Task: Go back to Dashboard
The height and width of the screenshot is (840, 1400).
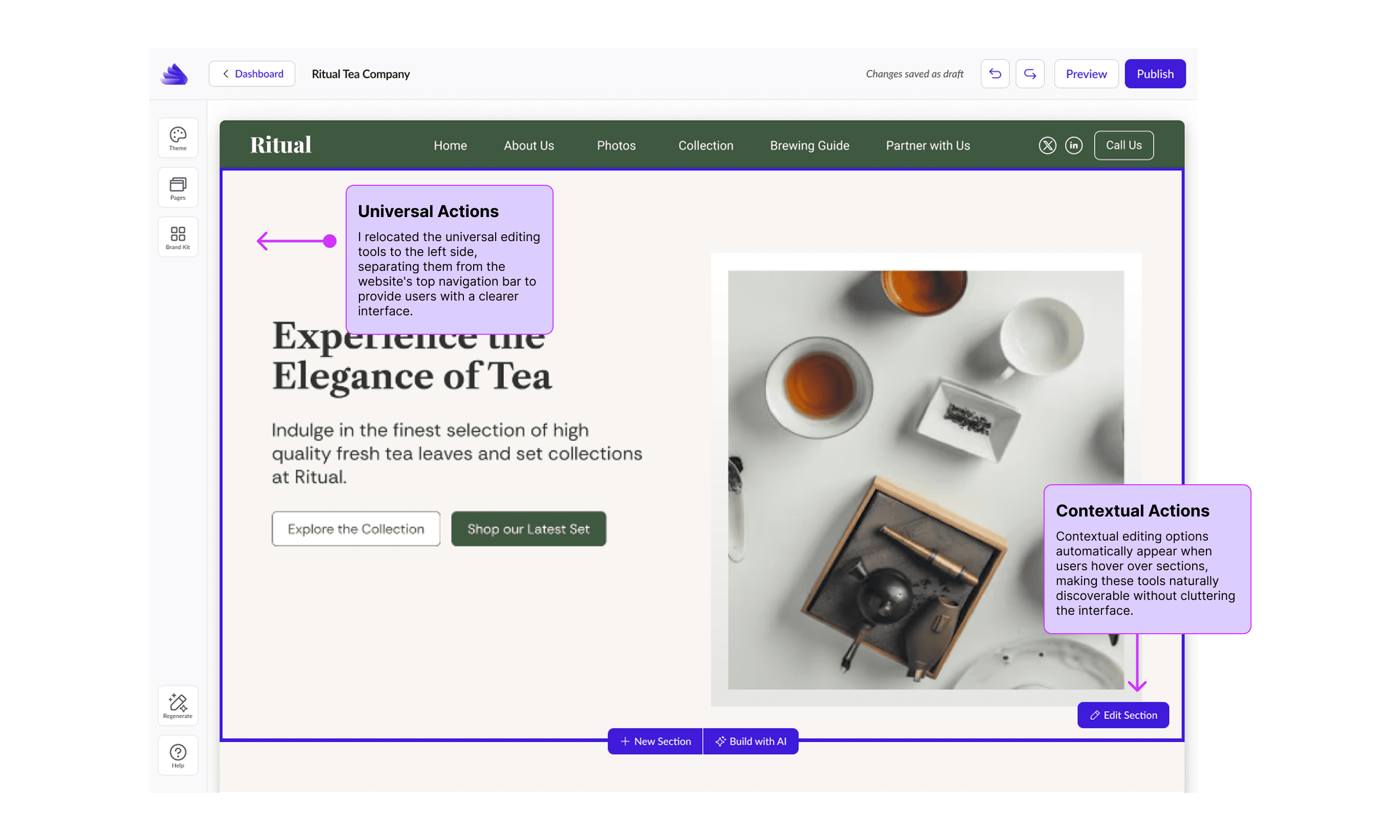Action: tap(252, 74)
